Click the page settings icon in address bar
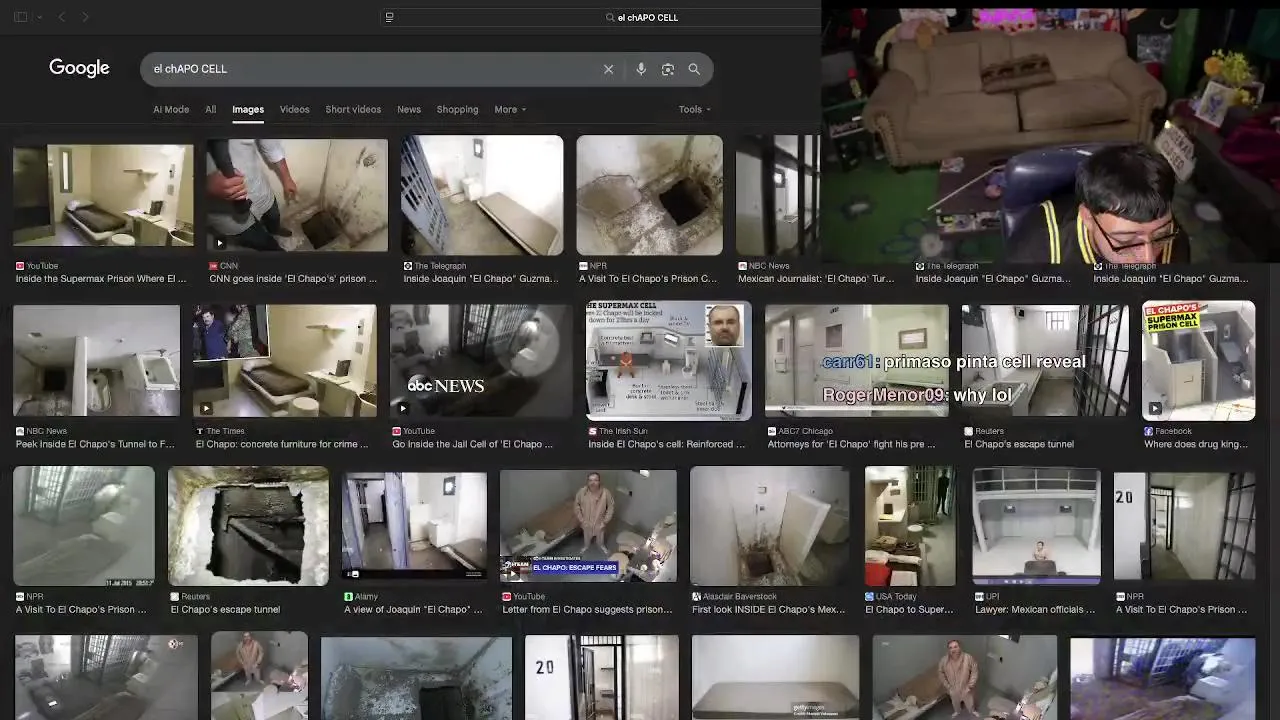 [x=390, y=17]
